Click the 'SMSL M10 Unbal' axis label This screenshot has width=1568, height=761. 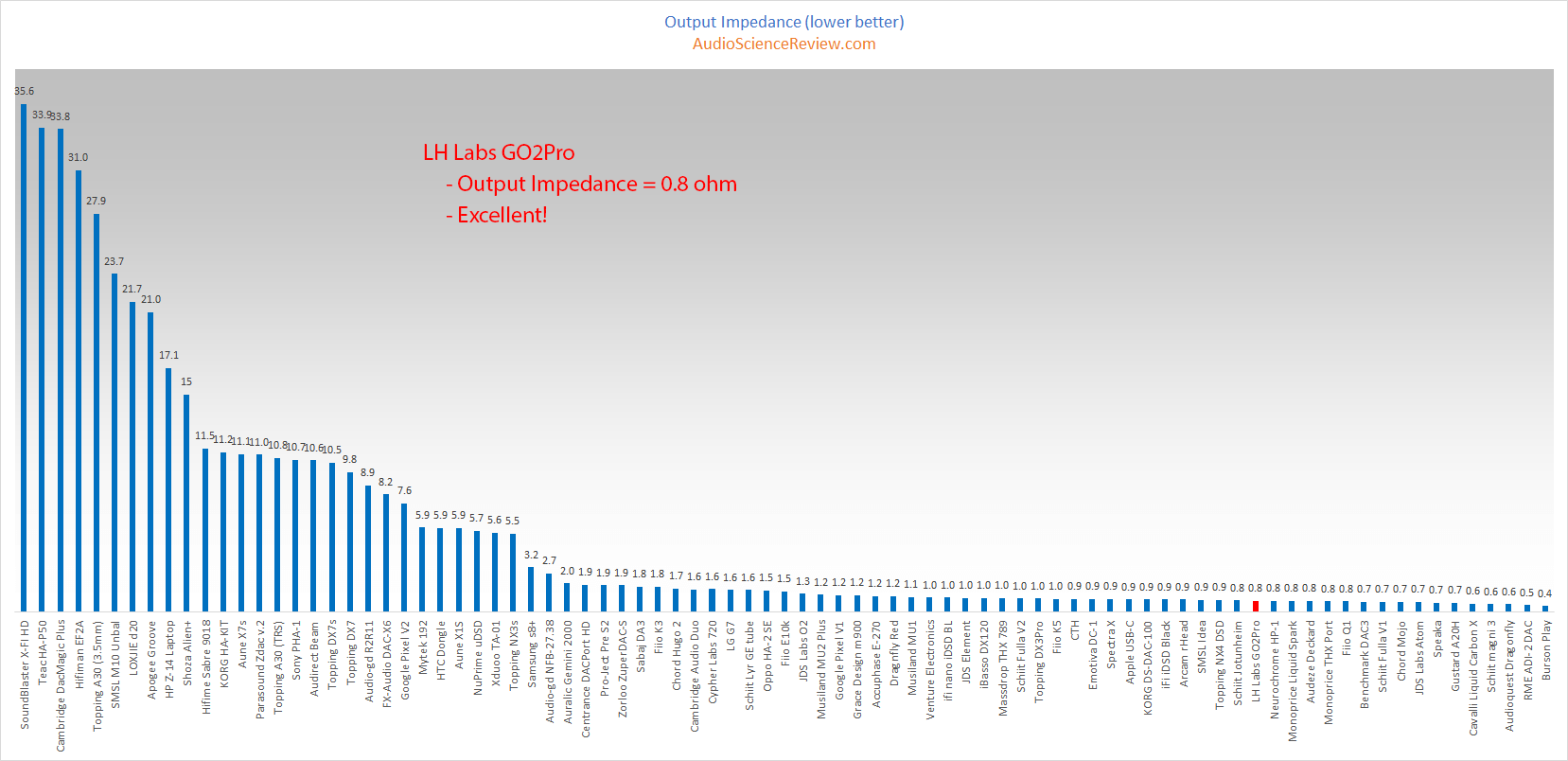(x=115, y=664)
